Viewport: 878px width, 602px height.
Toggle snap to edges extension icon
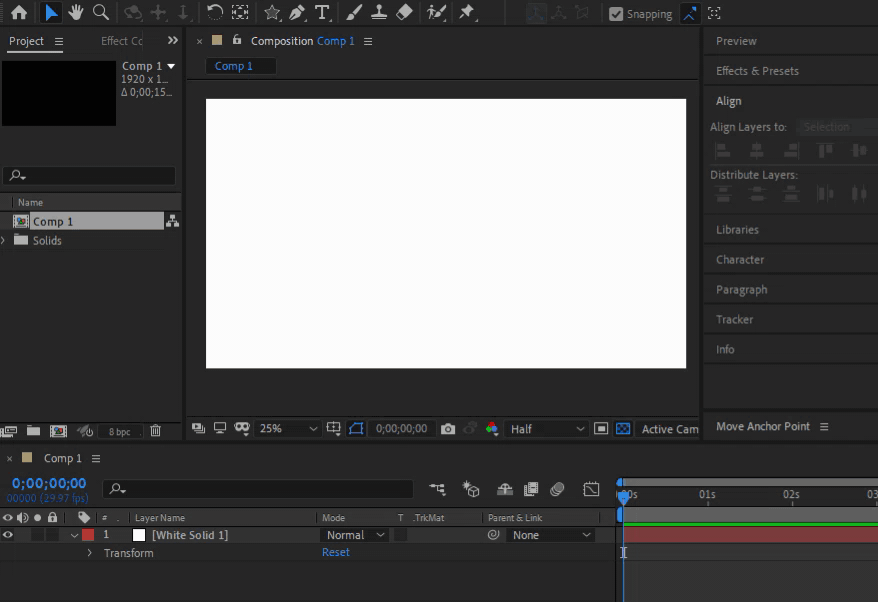(x=689, y=13)
